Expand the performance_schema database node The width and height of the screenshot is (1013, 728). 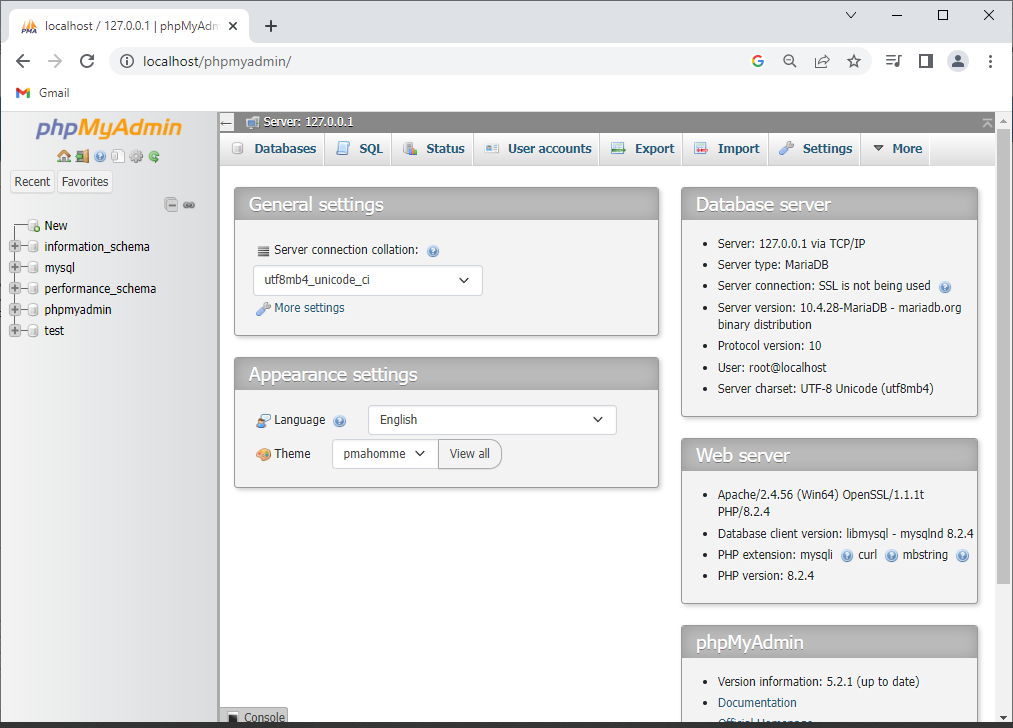coord(15,289)
